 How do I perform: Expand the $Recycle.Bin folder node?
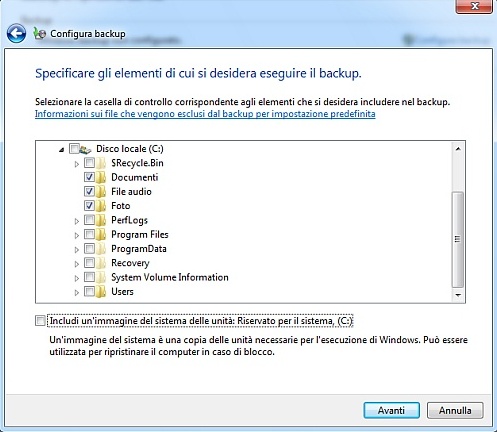[77, 164]
